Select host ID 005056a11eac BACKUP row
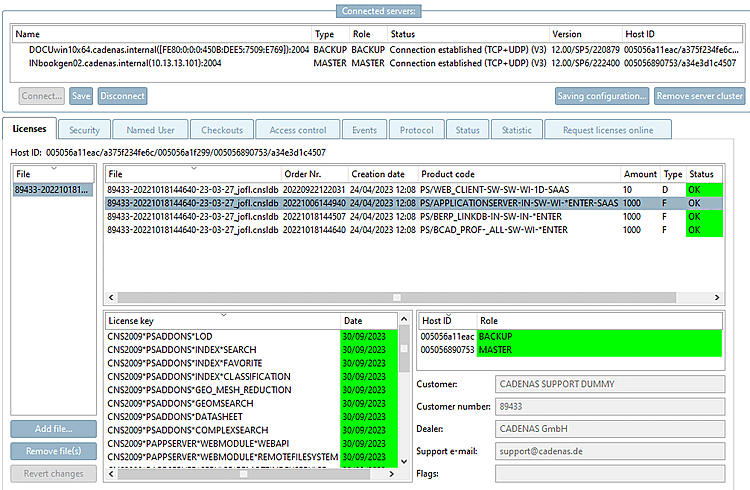This screenshot has height=490, width=750. click(571, 336)
